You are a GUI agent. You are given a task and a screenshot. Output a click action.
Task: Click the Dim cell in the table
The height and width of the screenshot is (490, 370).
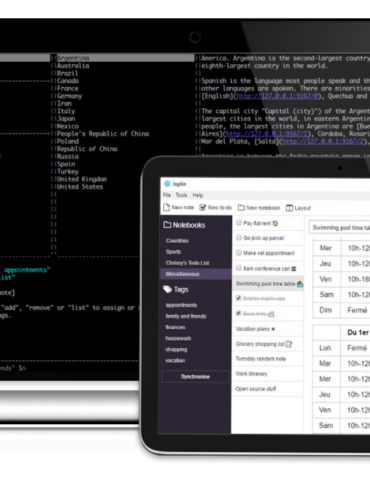tap(326, 310)
